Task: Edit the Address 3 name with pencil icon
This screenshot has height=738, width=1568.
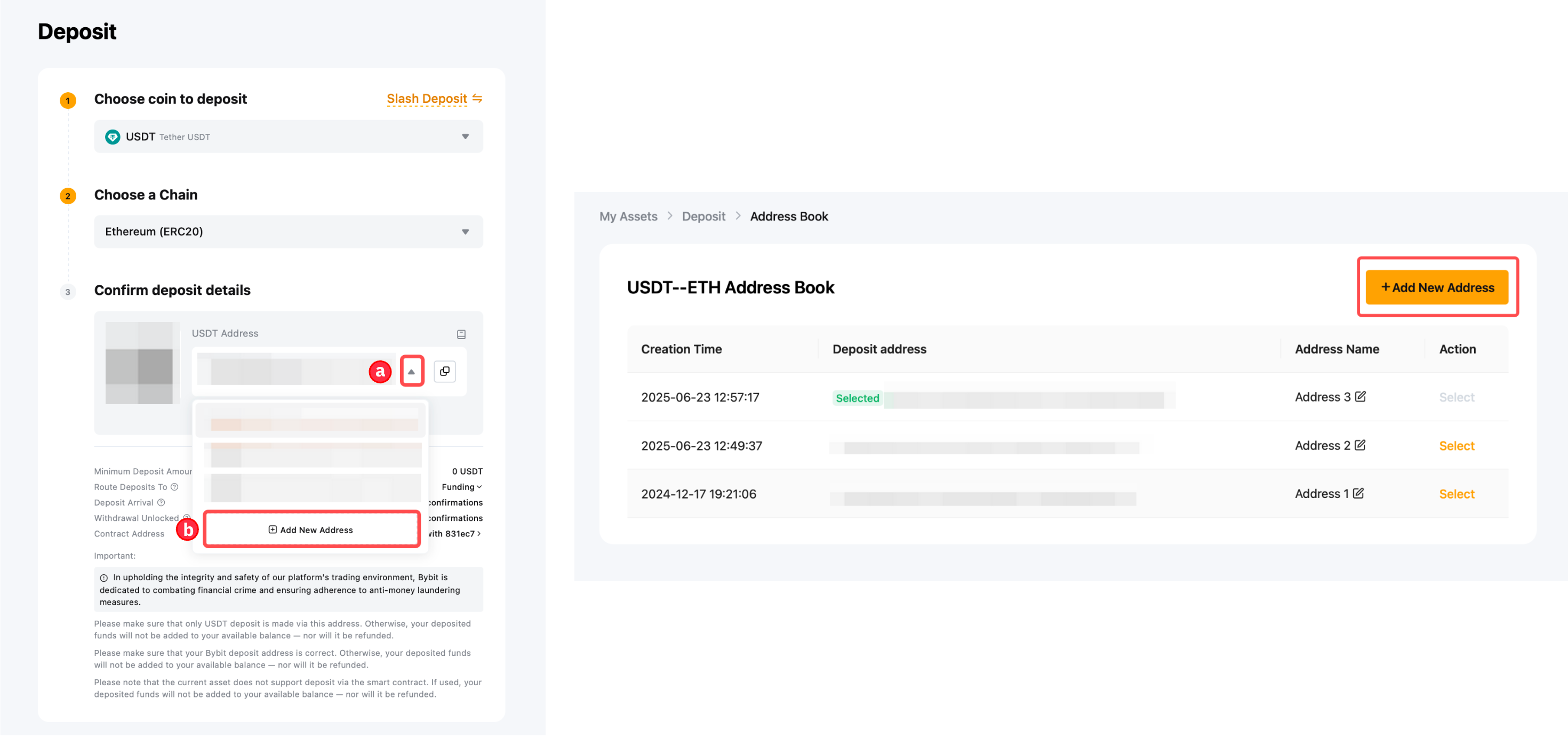Action: (x=1360, y=397)
